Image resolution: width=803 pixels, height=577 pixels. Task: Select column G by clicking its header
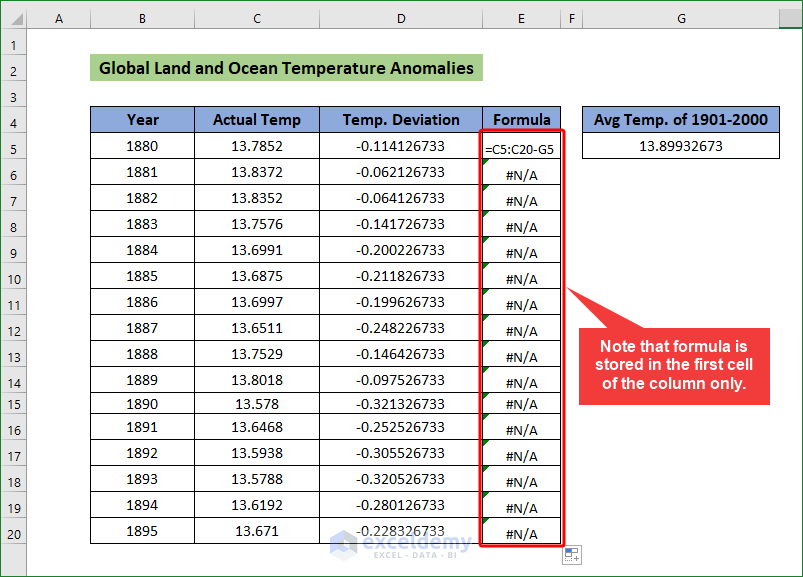[x=681, y=17]
